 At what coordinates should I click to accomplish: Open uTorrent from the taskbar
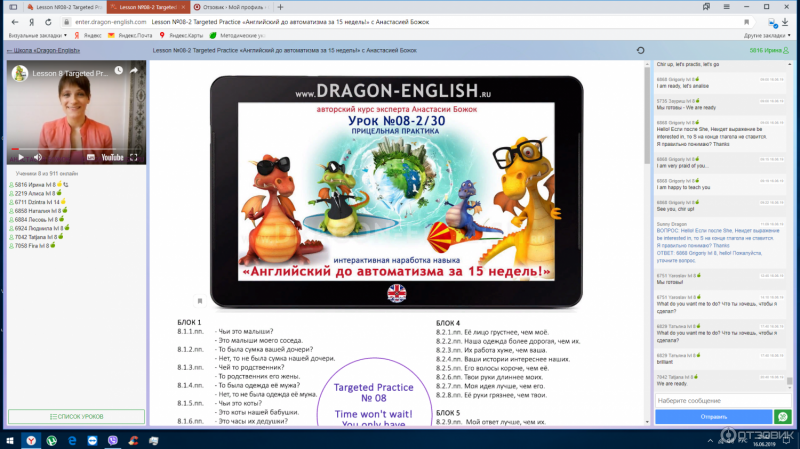[52, 440]
